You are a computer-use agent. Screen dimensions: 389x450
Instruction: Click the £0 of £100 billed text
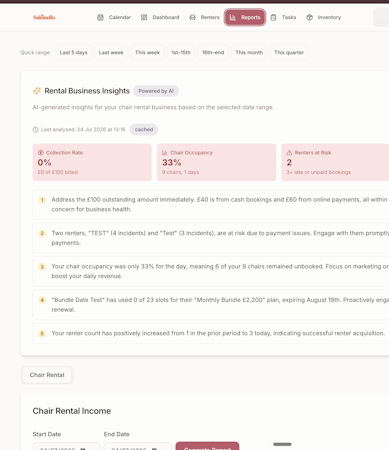pyautogui.click(x=58, y=172)
